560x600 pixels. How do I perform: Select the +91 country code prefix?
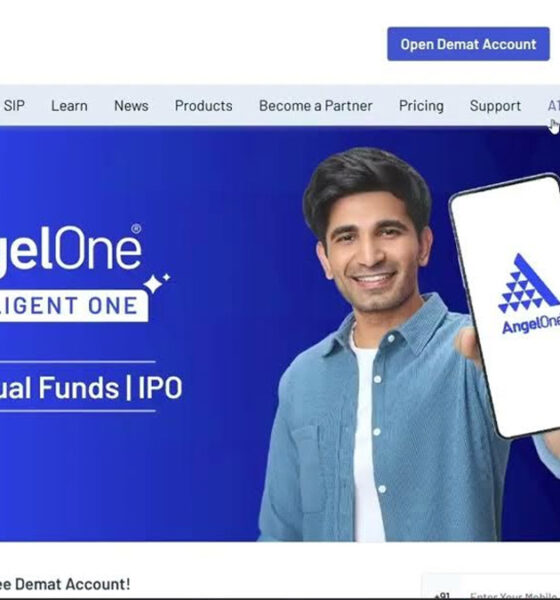(x=442, y=595)
